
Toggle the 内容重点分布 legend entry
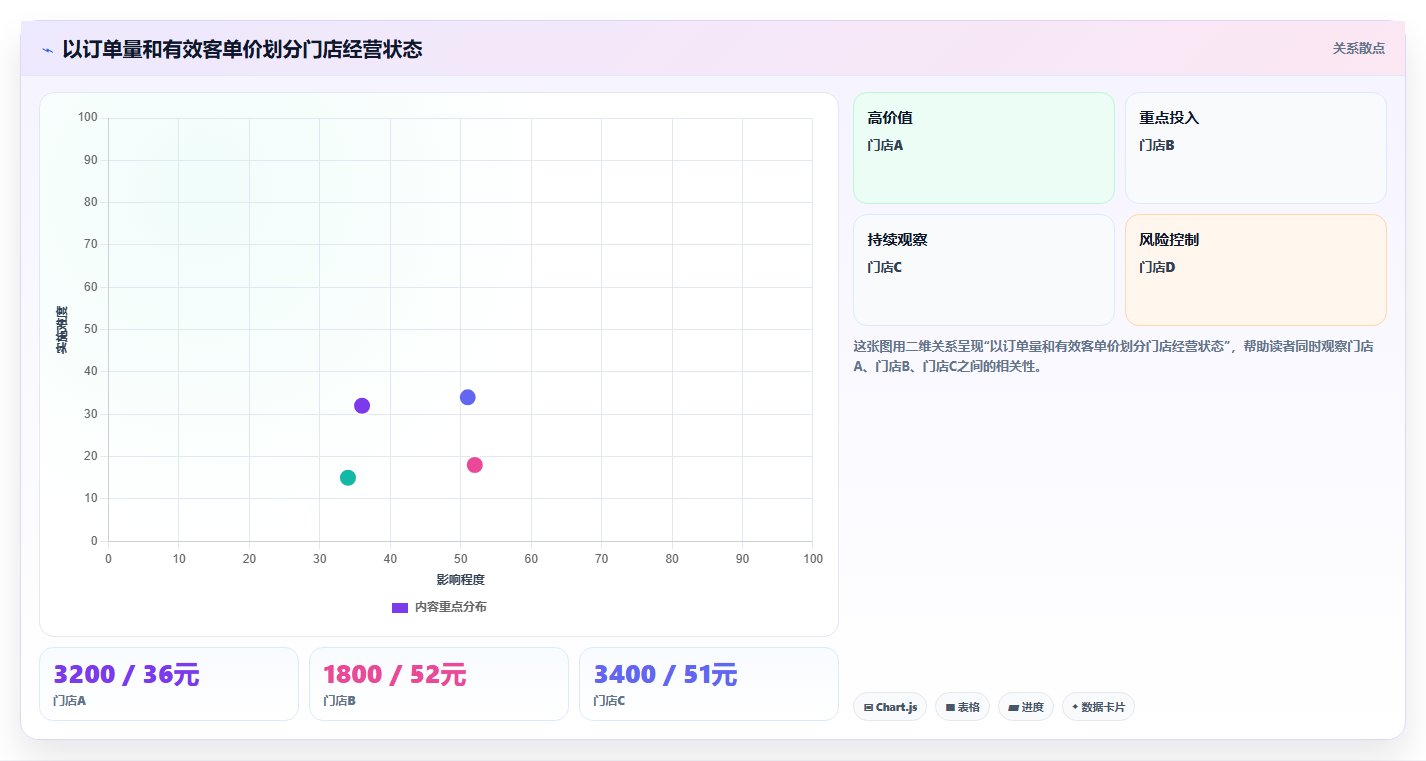pyautogui.click(x=439, y=607)
